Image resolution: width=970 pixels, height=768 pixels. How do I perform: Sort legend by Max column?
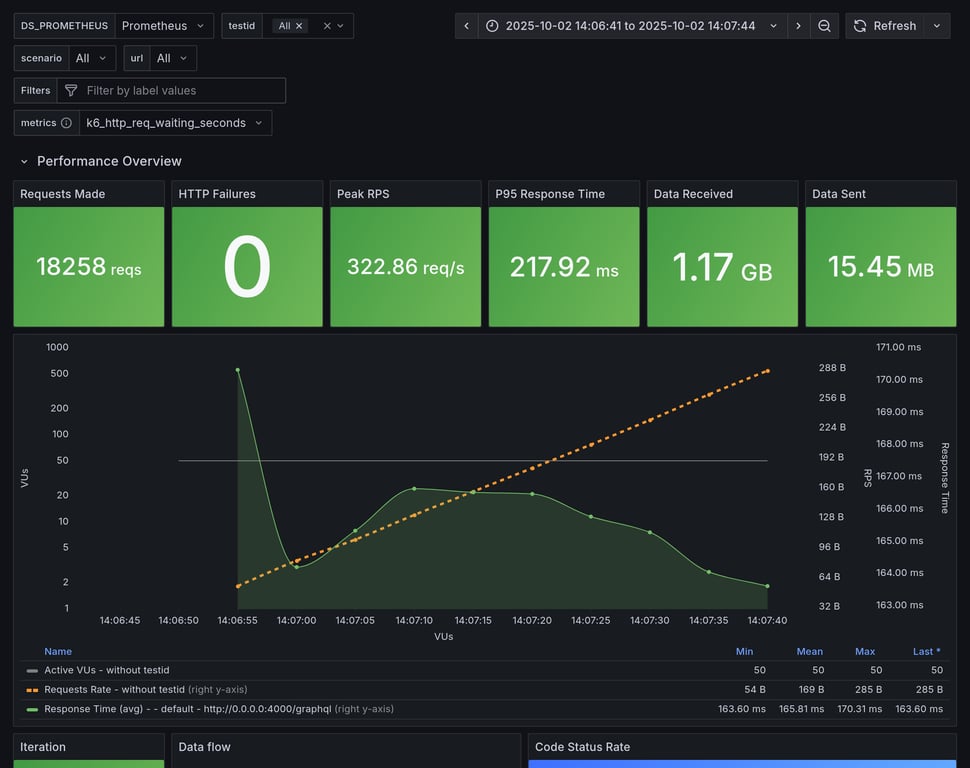coord(865,651)
